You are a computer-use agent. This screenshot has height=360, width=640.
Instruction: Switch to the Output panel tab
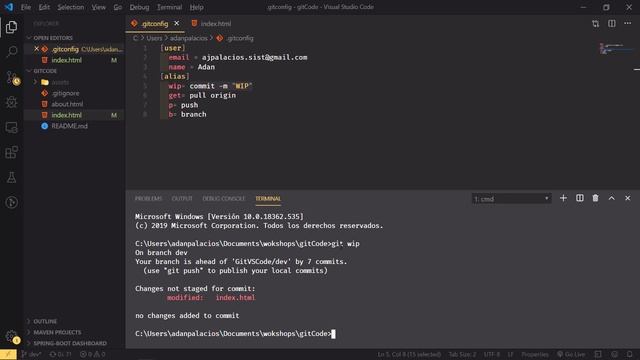tap(182, 199)
